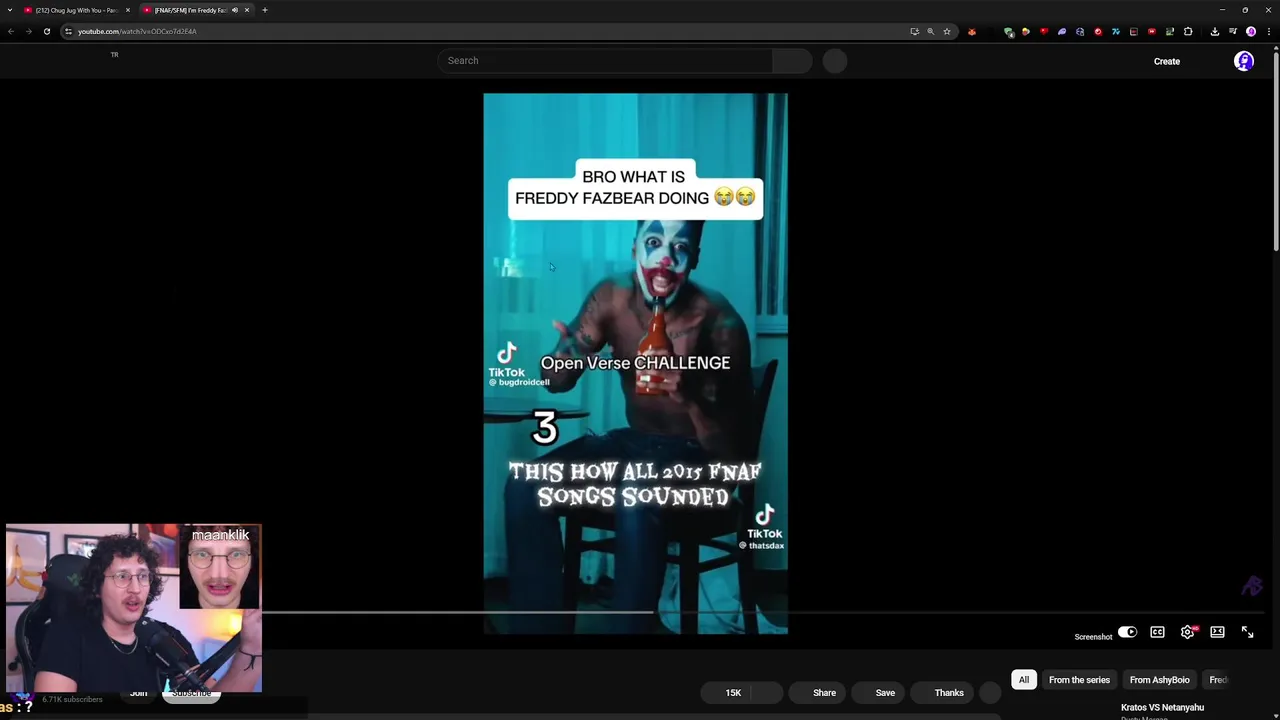Image resolution: width=1280 pixels, height=720 pixels.
Task: Click the voice search button
Action: pyautogui.click(x=835, y=61)
